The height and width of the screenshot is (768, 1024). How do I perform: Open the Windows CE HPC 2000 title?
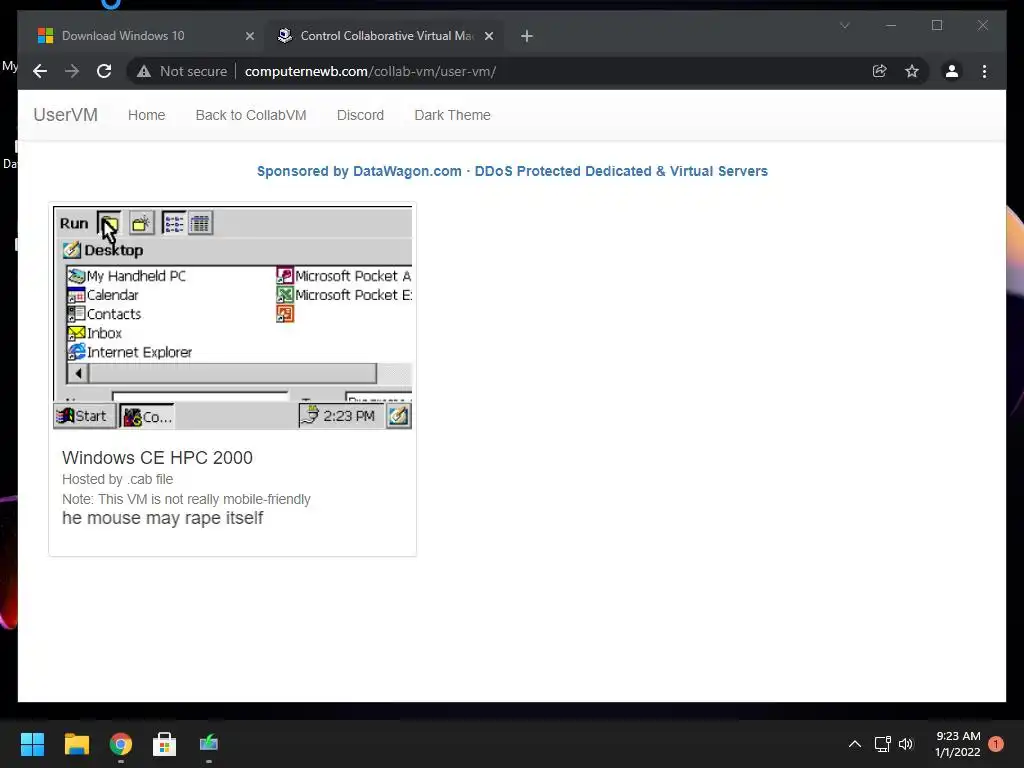pos(157,458)
